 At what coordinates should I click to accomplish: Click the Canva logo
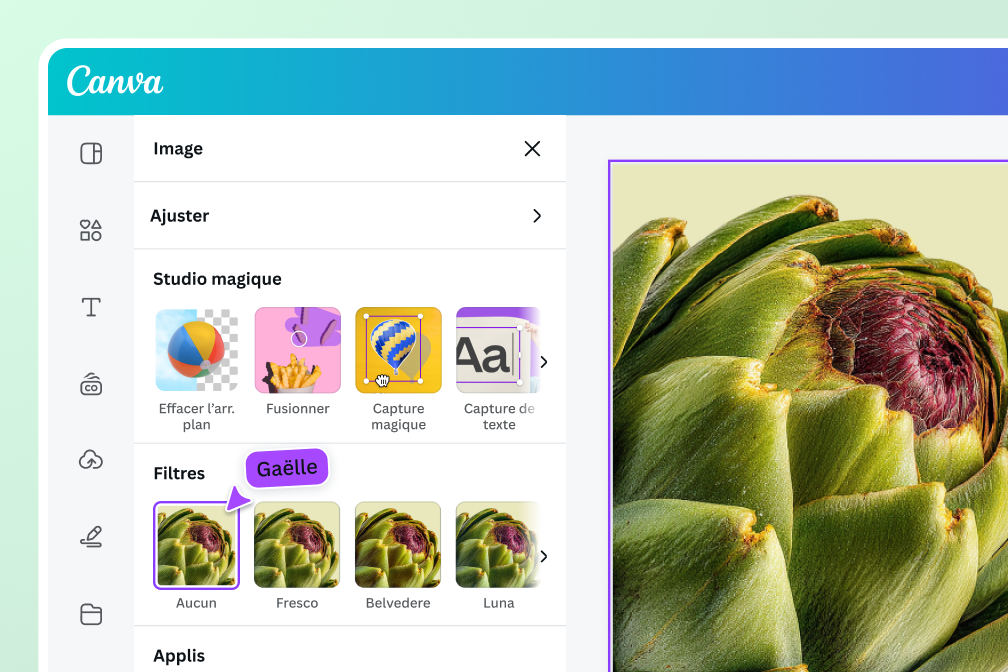[x=114, y=82]
